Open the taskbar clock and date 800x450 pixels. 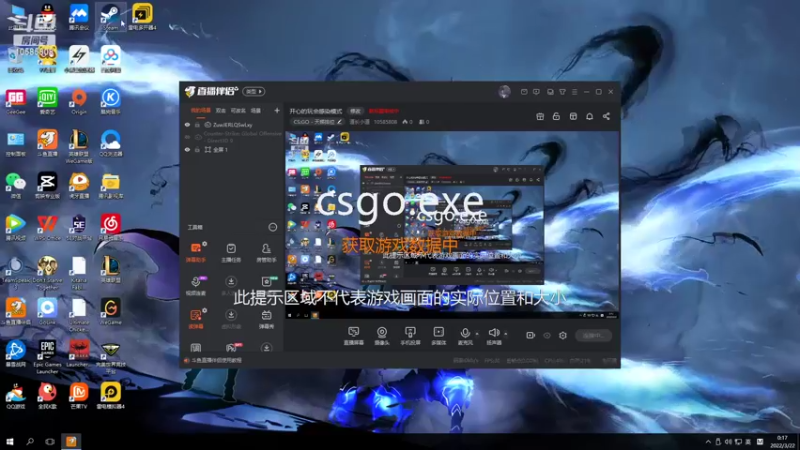point(782,442)
